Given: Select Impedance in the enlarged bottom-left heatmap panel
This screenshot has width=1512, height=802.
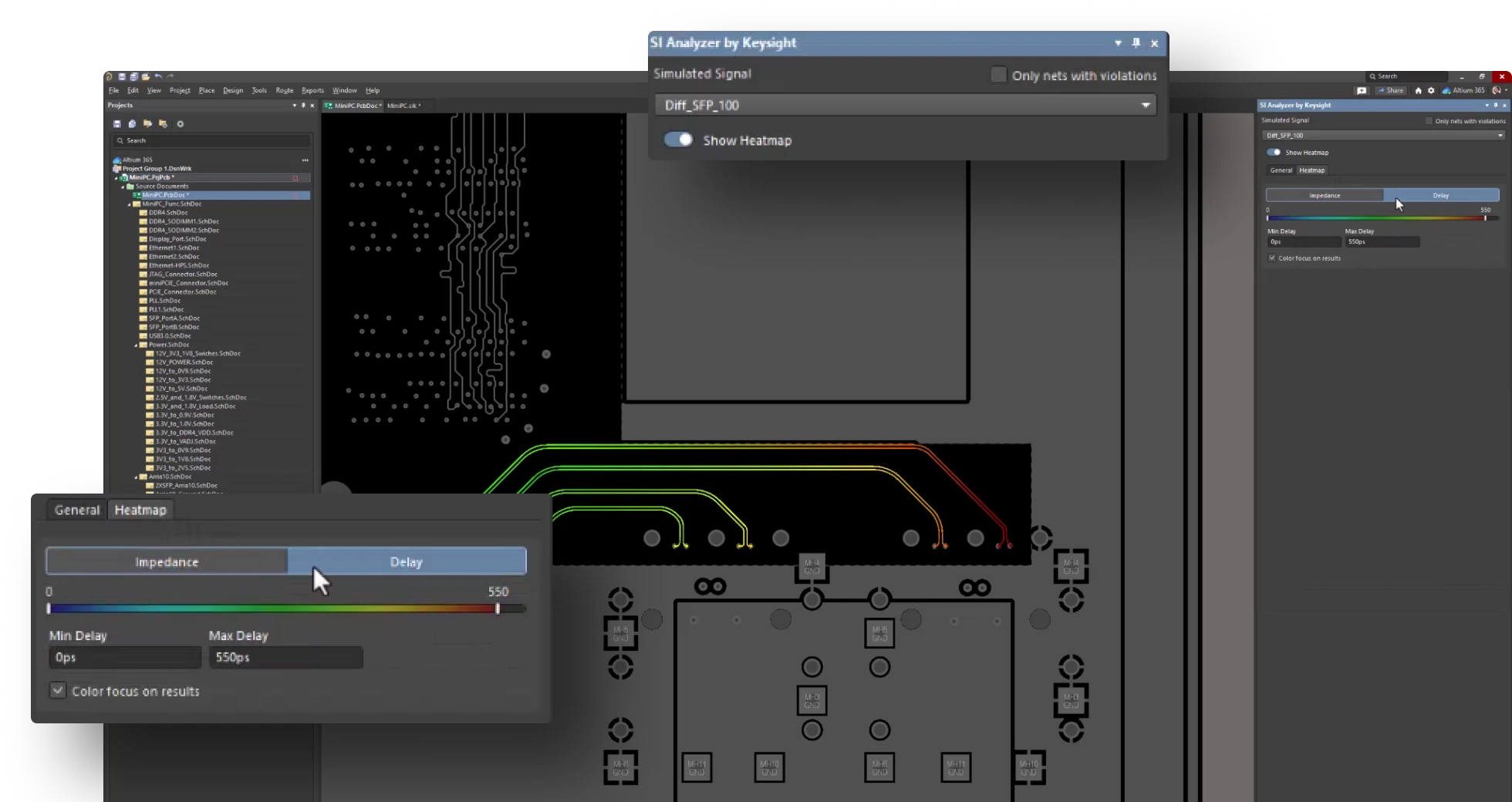Looking at the screenshot, I should [x=167, y=561].
